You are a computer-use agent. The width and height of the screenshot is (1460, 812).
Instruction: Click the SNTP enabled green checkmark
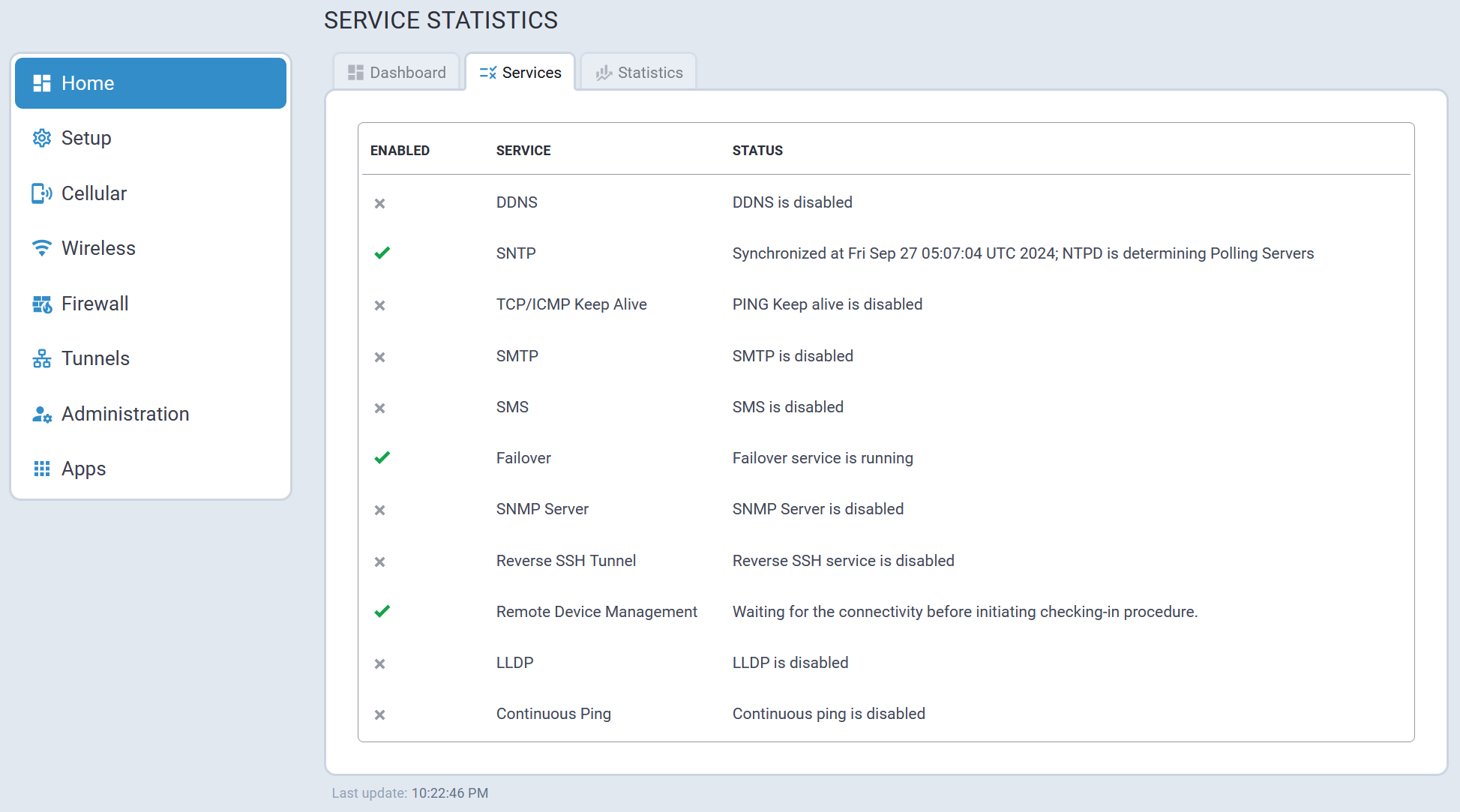pyautogui.click(x=382, y=253)
